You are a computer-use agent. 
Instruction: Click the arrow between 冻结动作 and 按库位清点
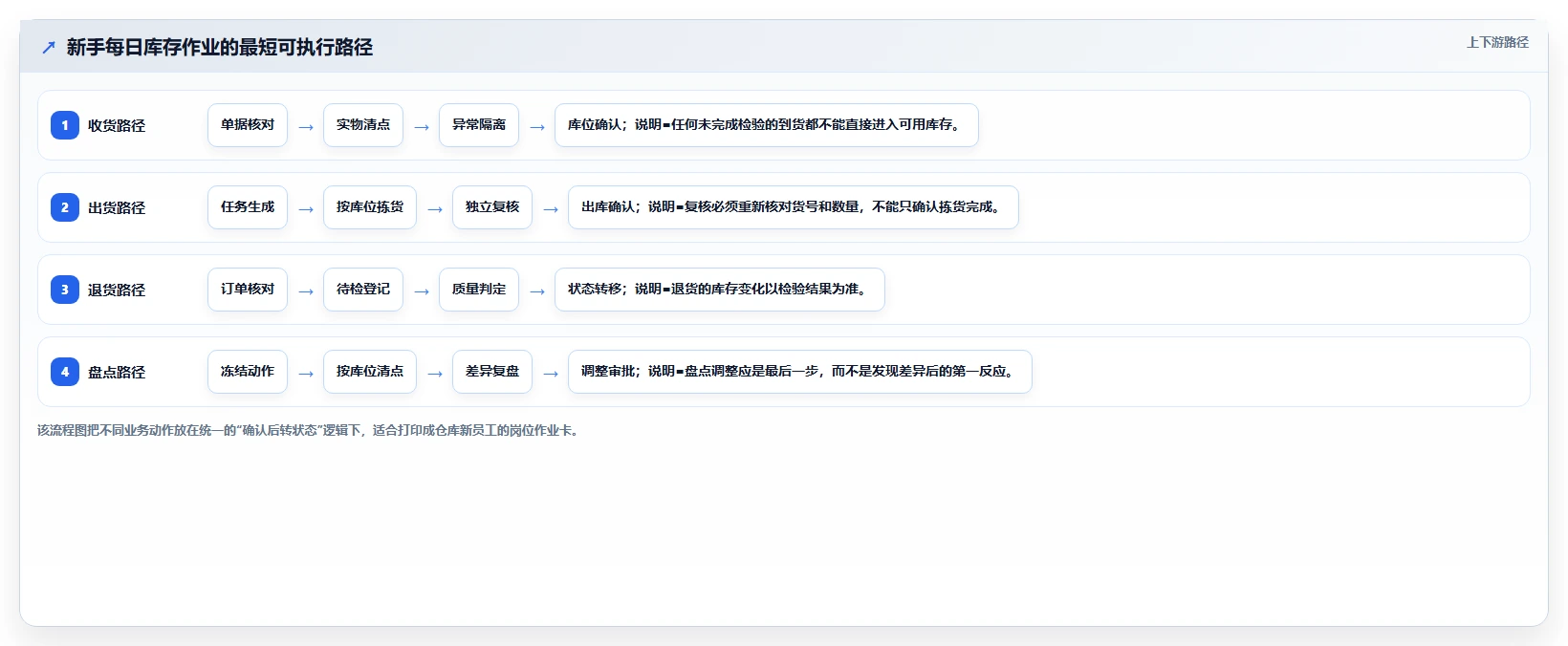click(x=306, y=374)
